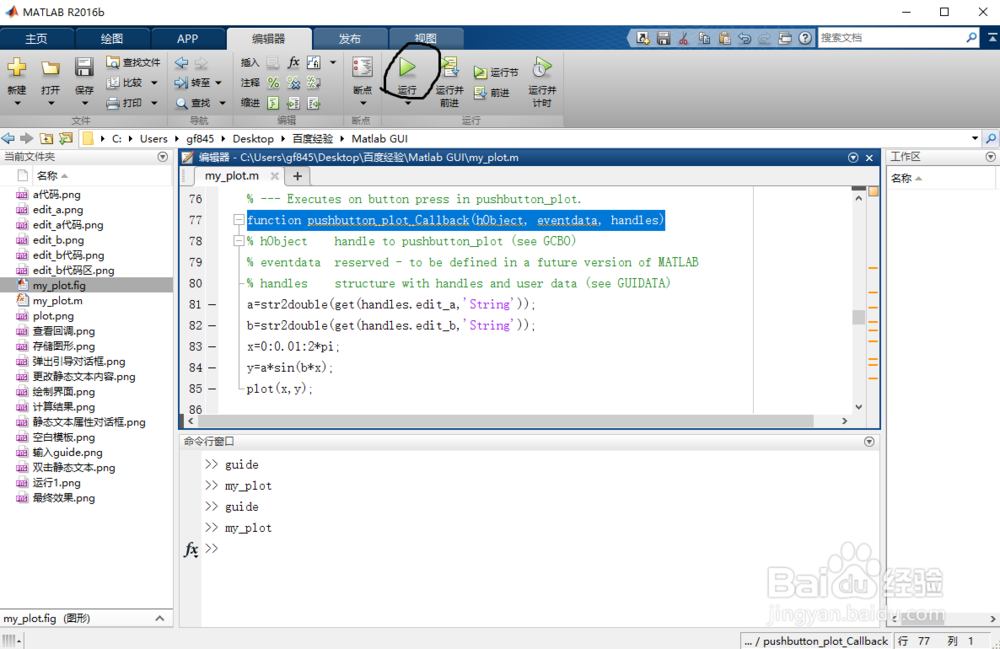
Task: Open the command window actions menu
Action: [x=869, y=441]
